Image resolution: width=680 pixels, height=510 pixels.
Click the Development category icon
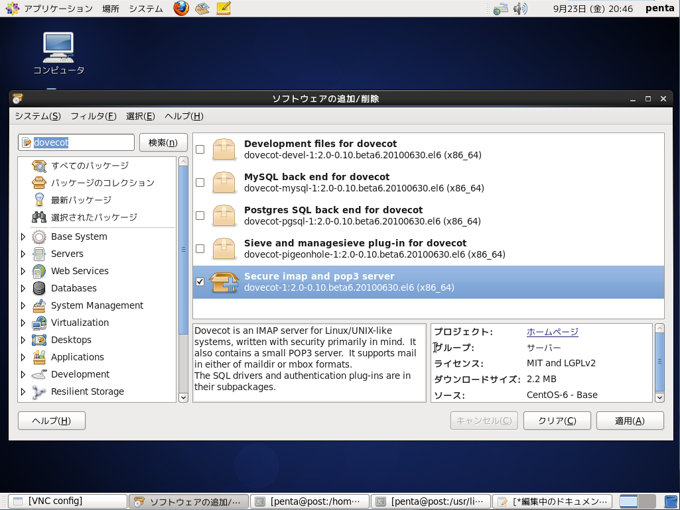pyautogui.click(x=39, y=374)
